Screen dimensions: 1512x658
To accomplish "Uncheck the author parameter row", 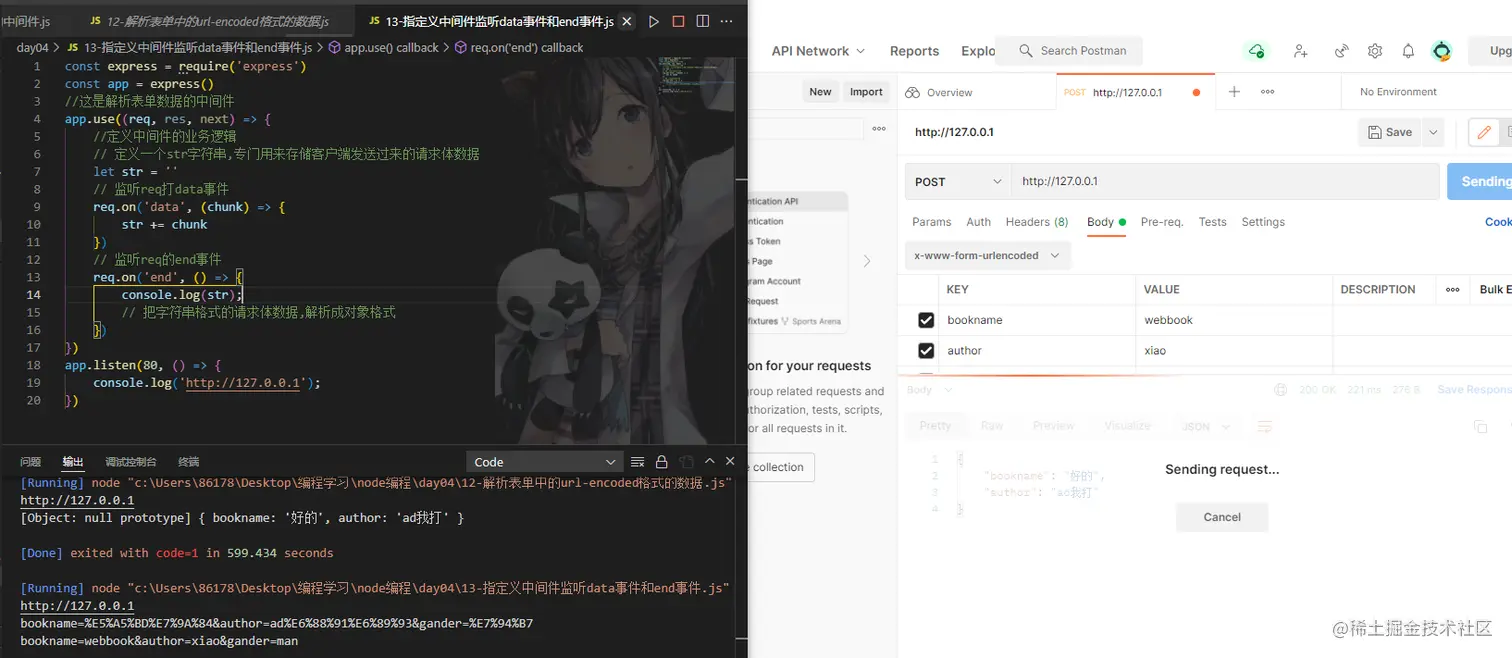I will pyautogui.click(x=926, y=350).
